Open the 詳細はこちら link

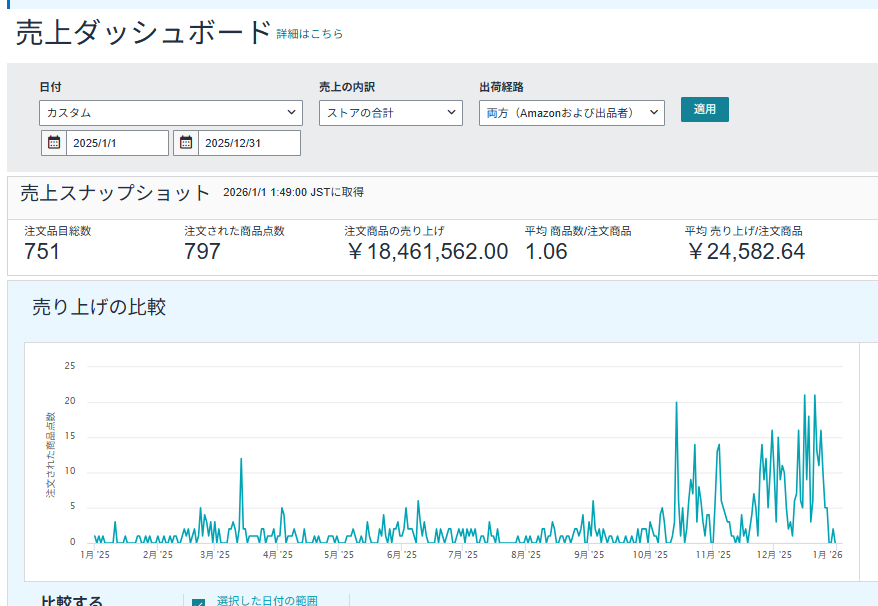(310, 34)
